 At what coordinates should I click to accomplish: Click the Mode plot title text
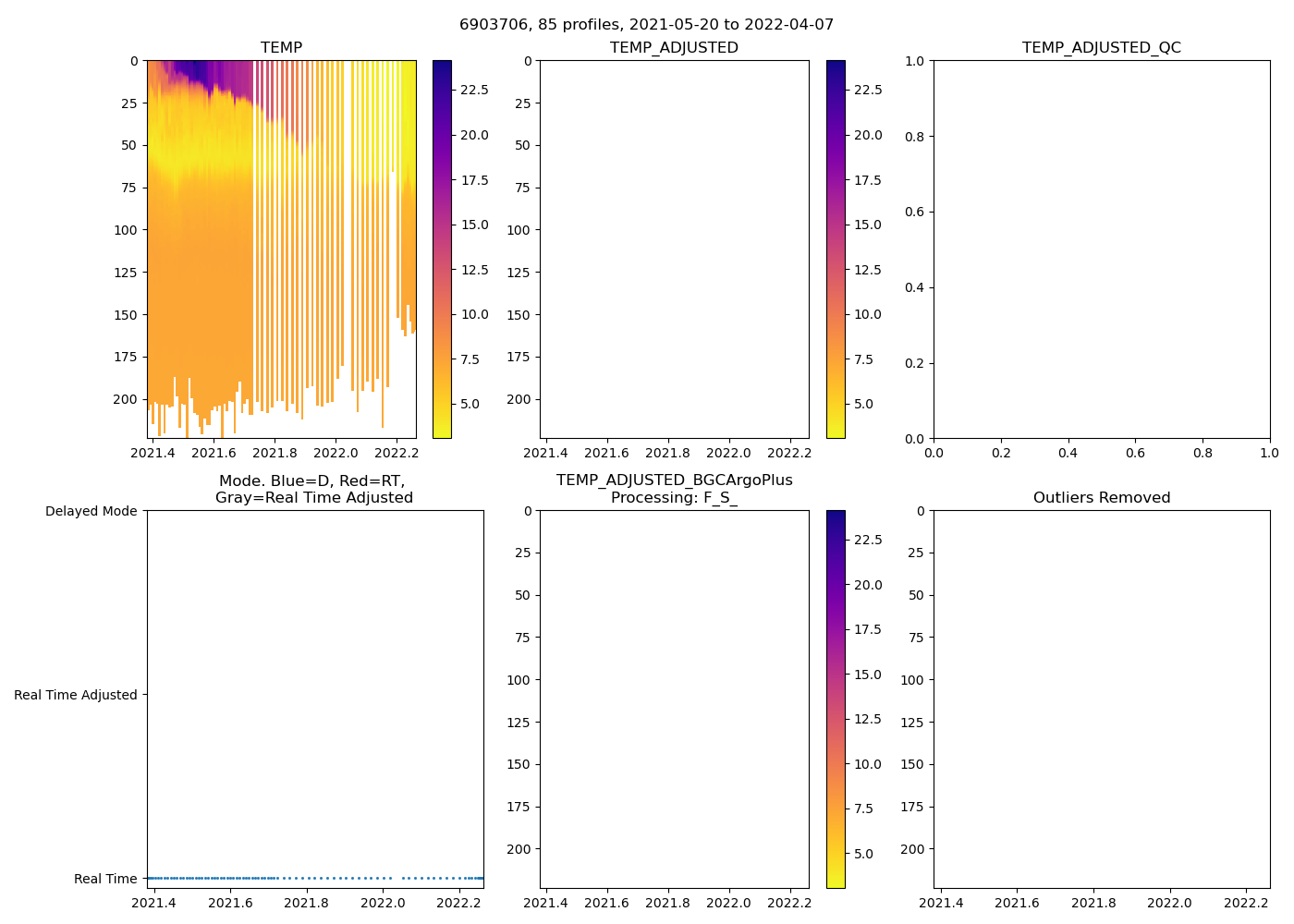pyautogui.click(x=313, y=489)
